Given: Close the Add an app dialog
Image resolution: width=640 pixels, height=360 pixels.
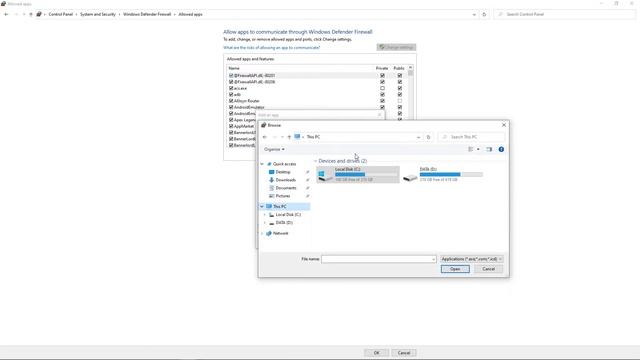Looking at the screenshot, I should (x=380, y=115).
